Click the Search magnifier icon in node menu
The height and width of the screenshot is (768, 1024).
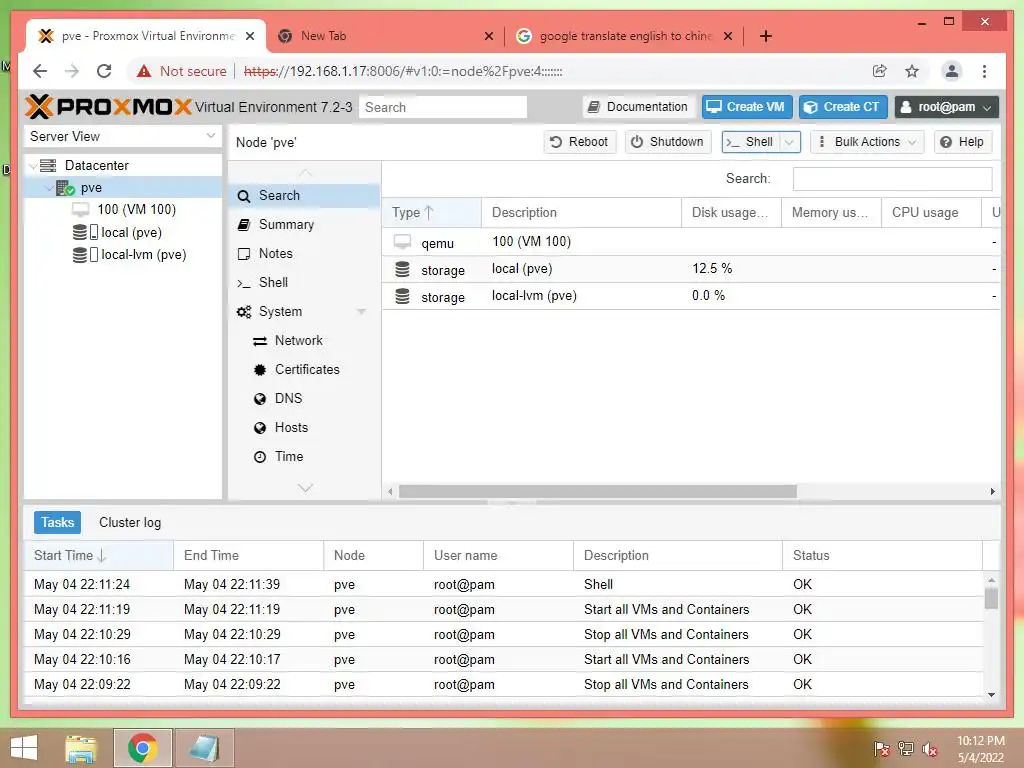coord(244,196)
